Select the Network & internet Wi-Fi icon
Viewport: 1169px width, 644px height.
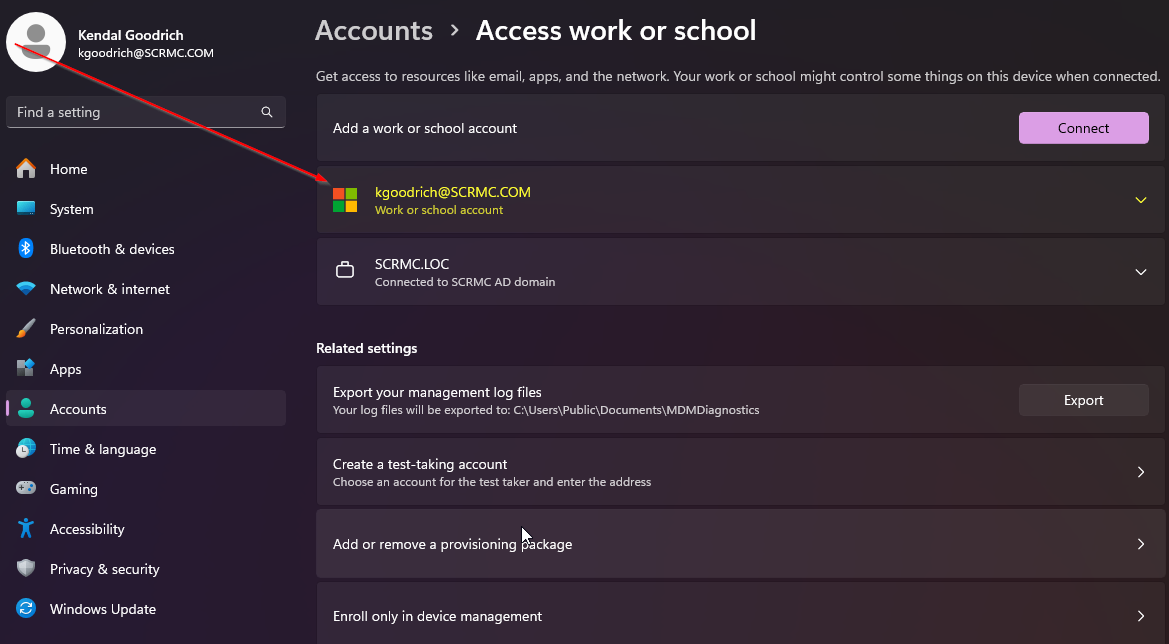coord(27,289)
